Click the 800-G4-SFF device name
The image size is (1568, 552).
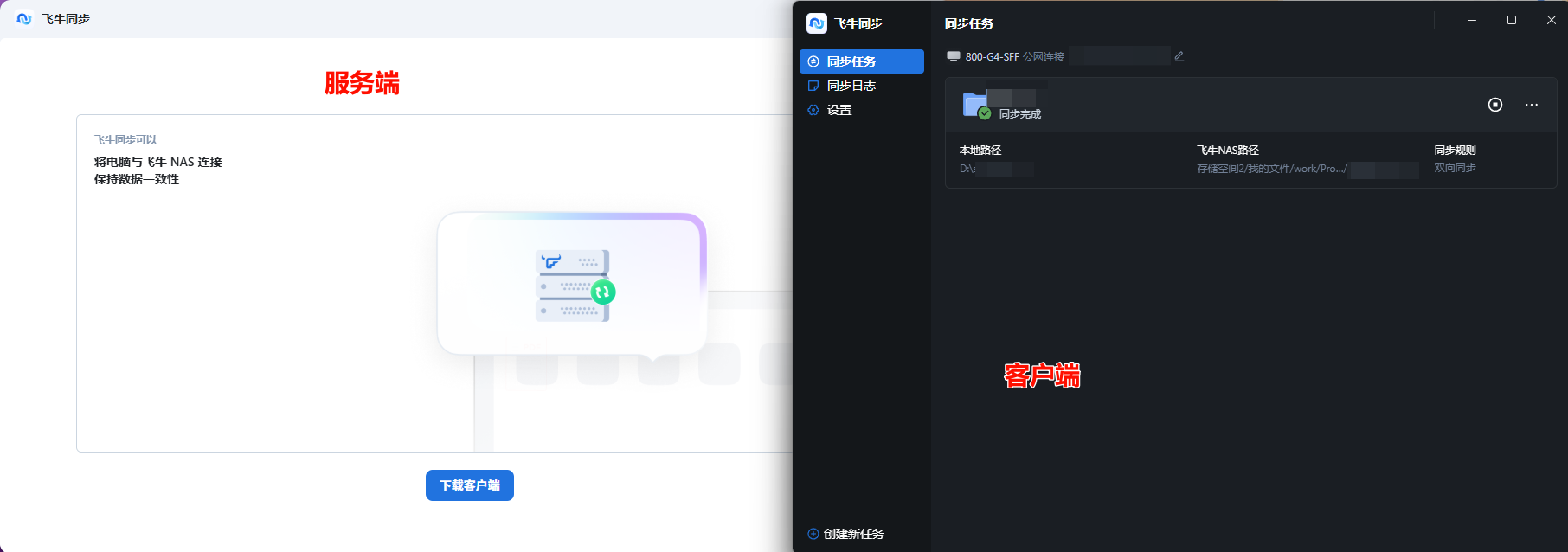point(993,56)
